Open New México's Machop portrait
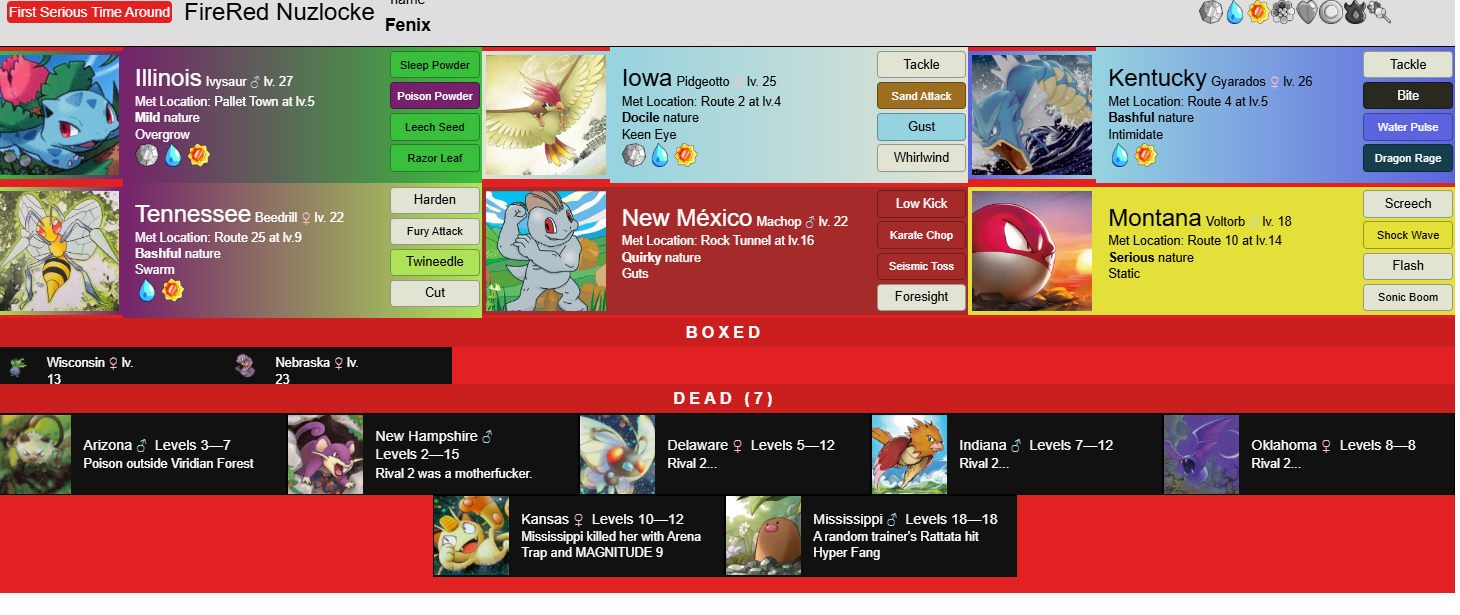This screenshot has width=1460, height=615. point(546,251)
